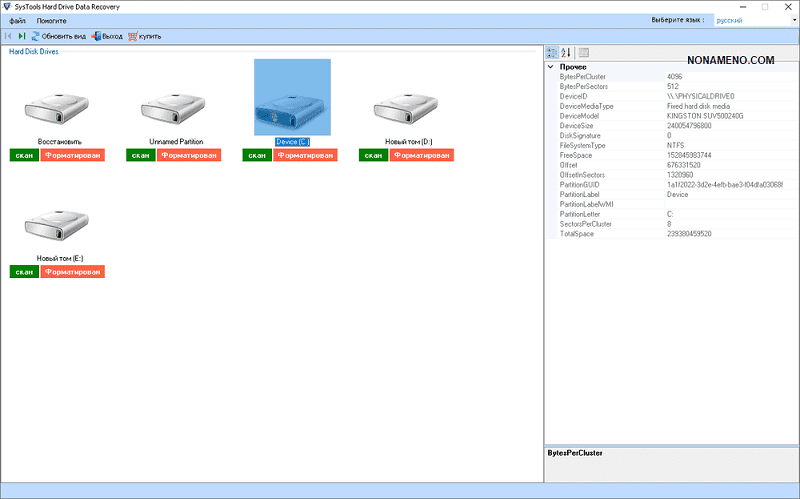Select the Новый том (D:) drive icon
This screenshot has width=800, height=499.
click(x=408, y=109)
